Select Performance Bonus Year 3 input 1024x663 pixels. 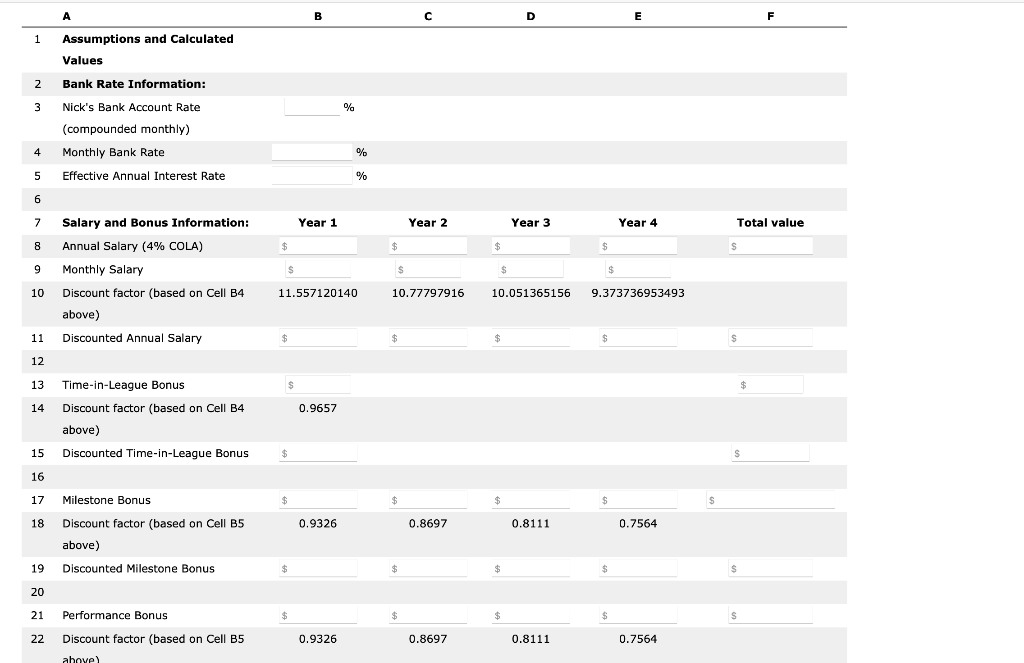click(531, 615)
